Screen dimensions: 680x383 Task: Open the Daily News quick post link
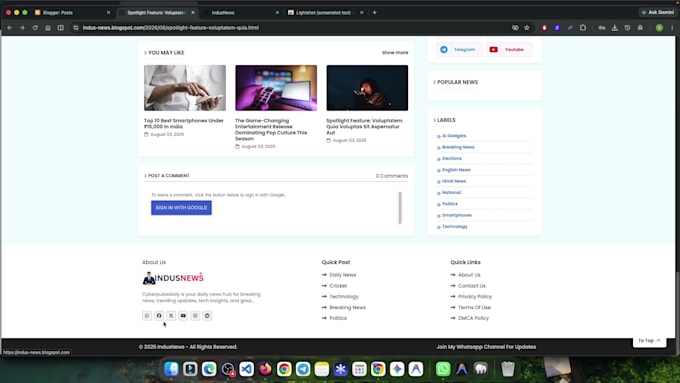pos(342,275)
